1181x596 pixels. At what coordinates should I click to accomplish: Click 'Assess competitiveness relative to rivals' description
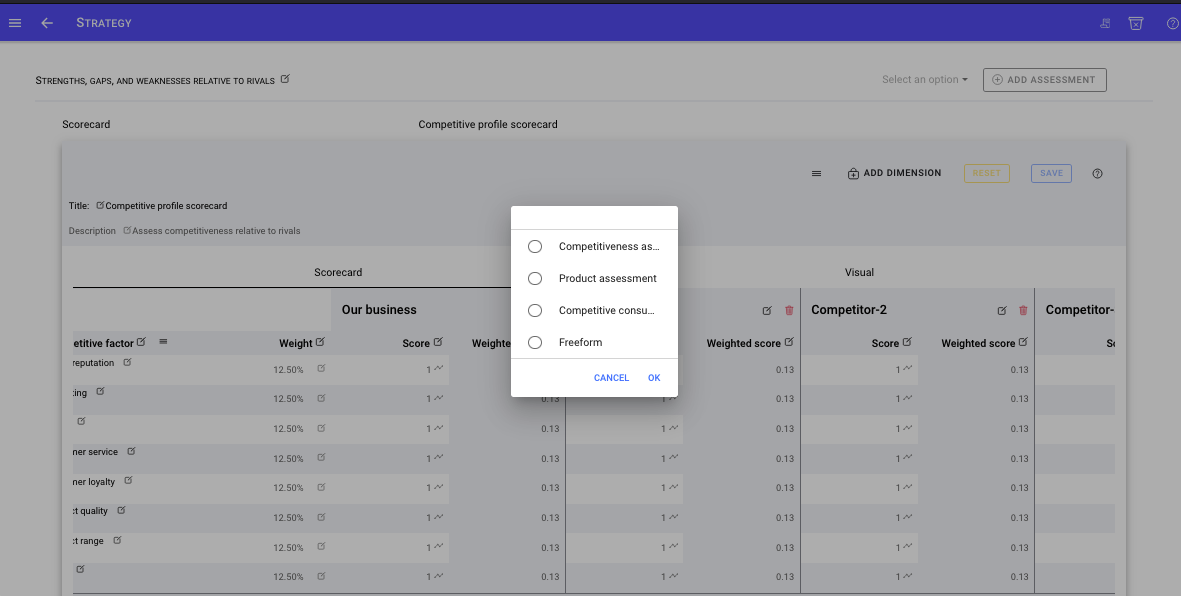point(216,231)
